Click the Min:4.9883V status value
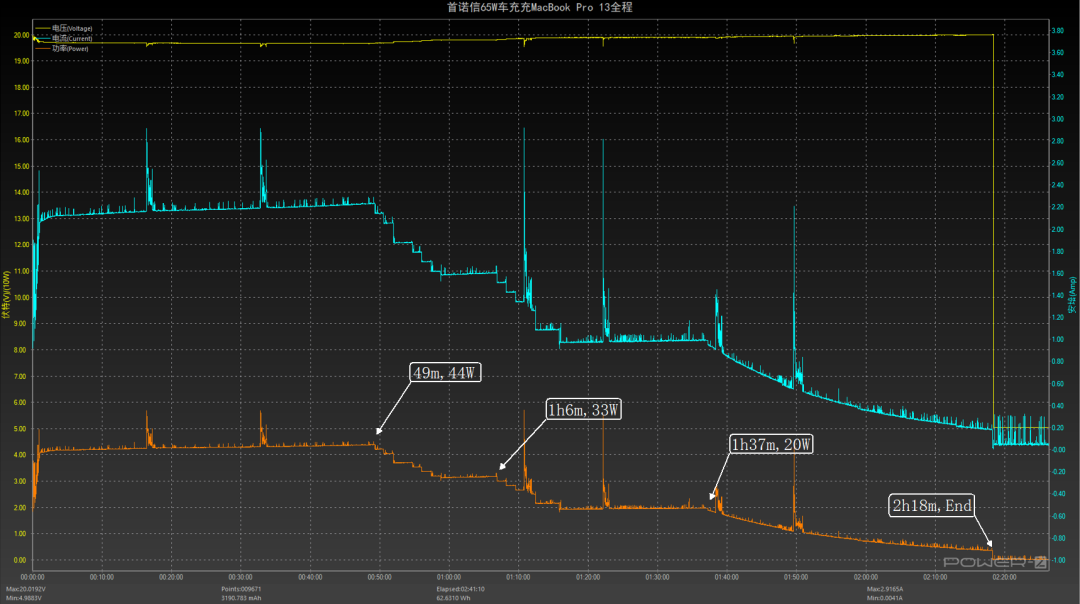 [x=23, y=598]
